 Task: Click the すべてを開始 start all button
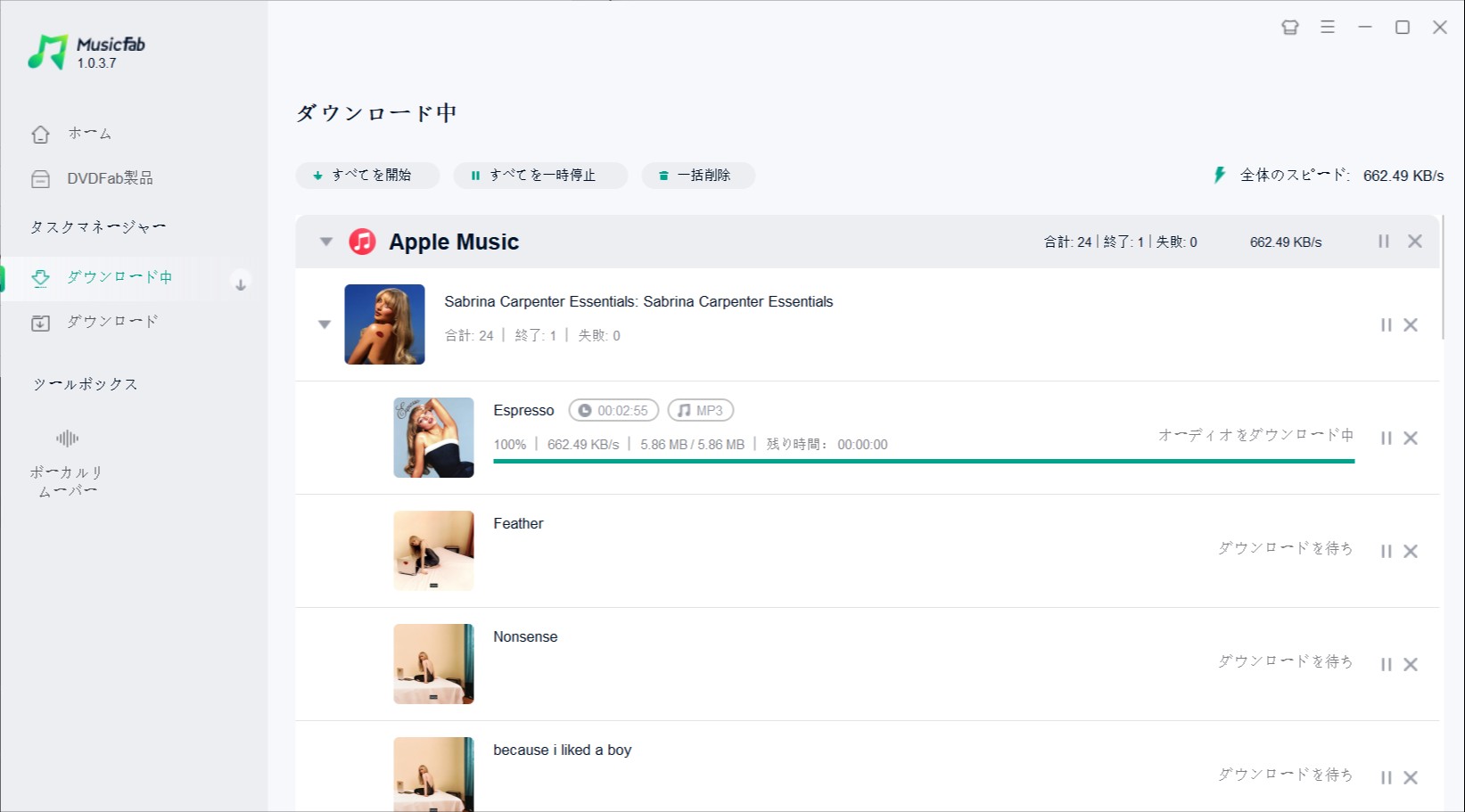pos(367,176)
